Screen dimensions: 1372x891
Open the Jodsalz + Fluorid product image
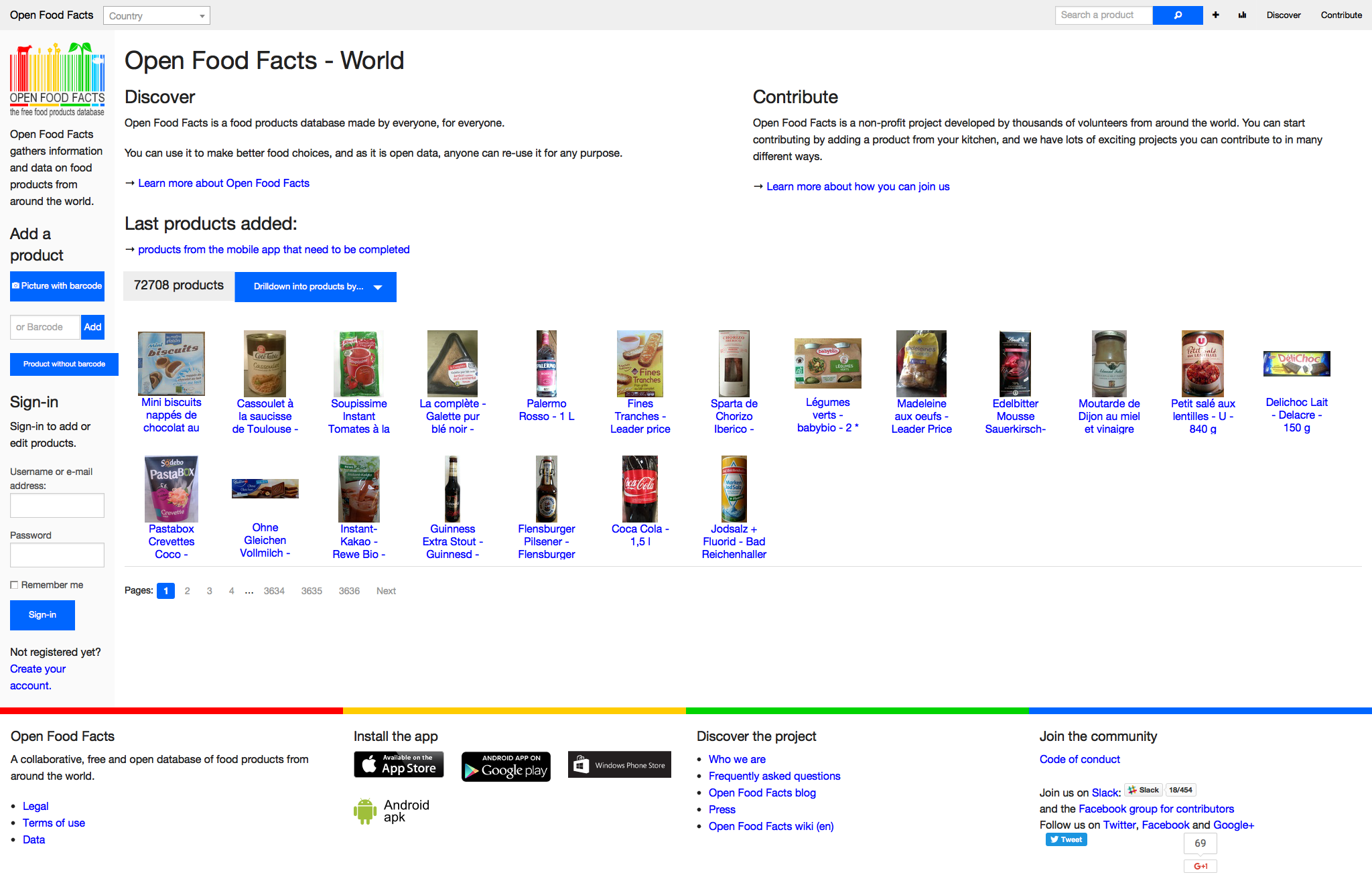tap(734, 489)
